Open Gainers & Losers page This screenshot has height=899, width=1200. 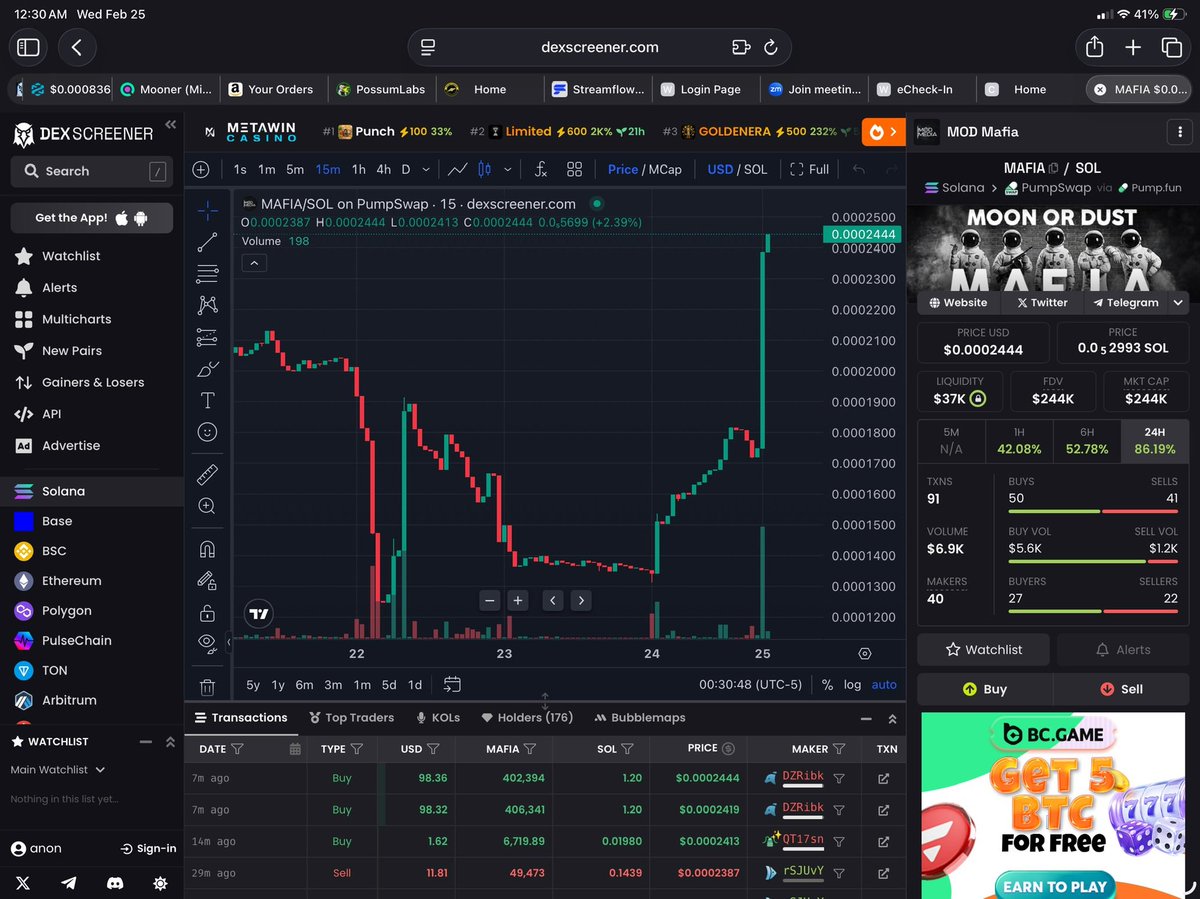point(93,382)
